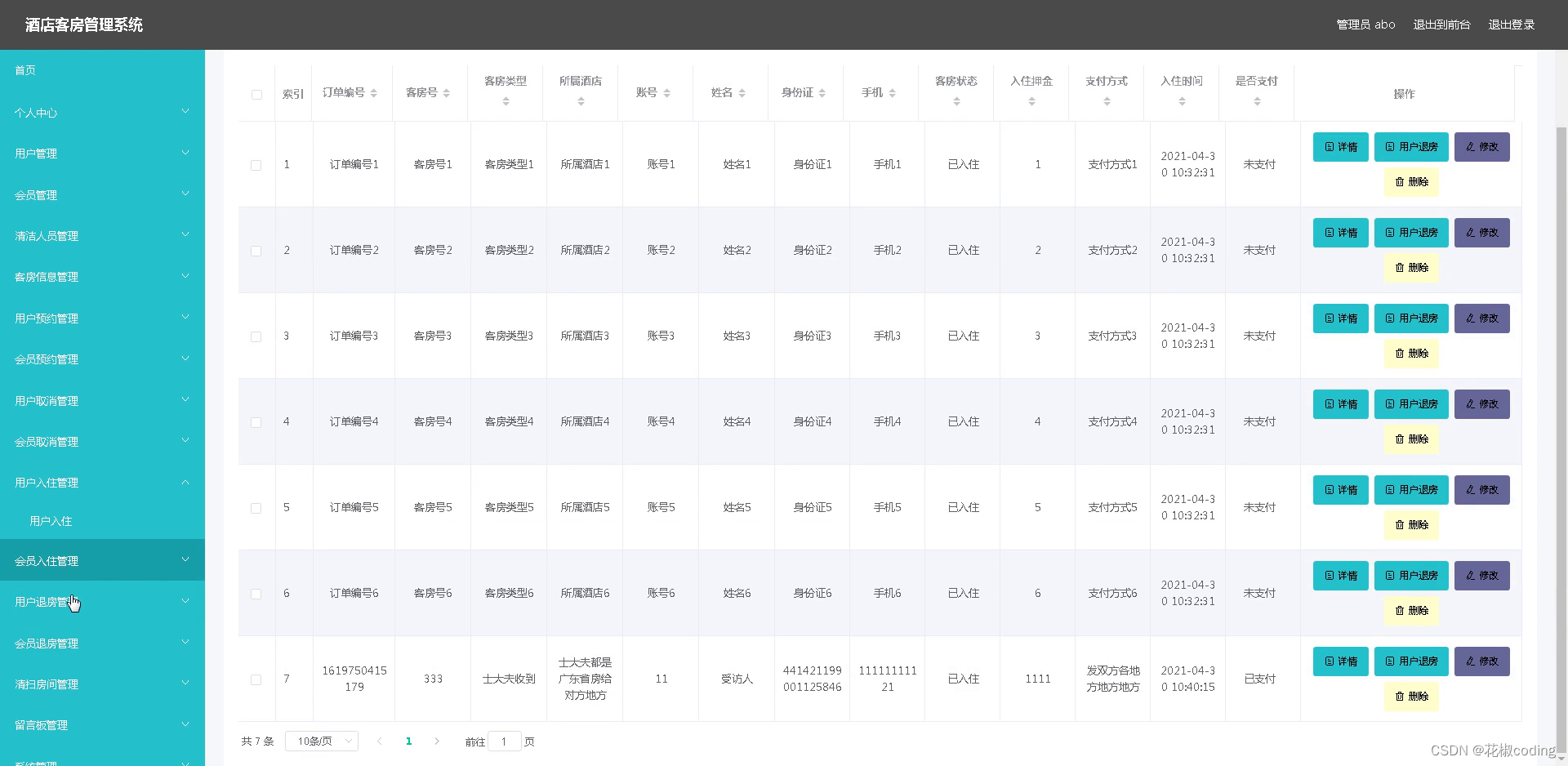Click 修改 button for 订单编号5

[x=1481, y=490]
